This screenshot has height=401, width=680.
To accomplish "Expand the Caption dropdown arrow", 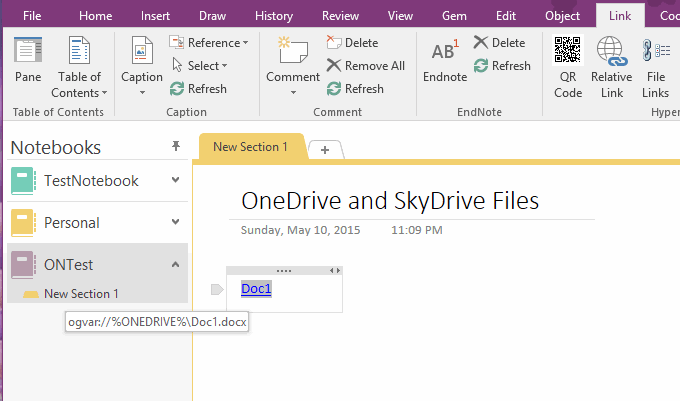I will point(142,92).
